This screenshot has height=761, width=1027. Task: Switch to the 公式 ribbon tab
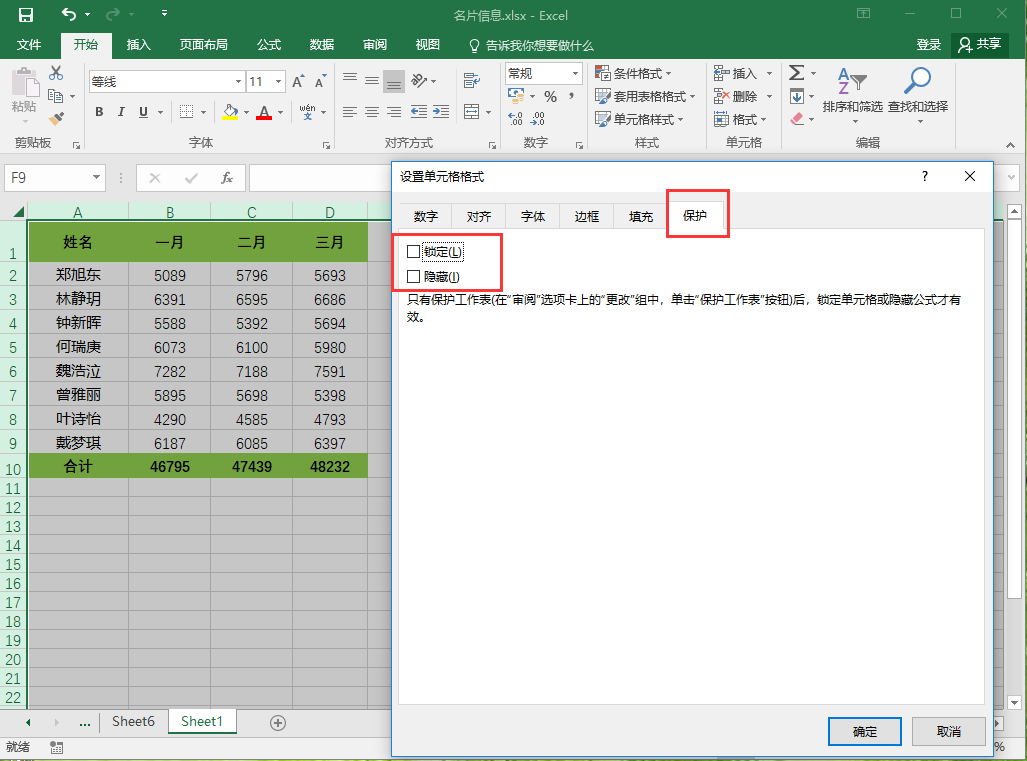[x=269, y=45]
